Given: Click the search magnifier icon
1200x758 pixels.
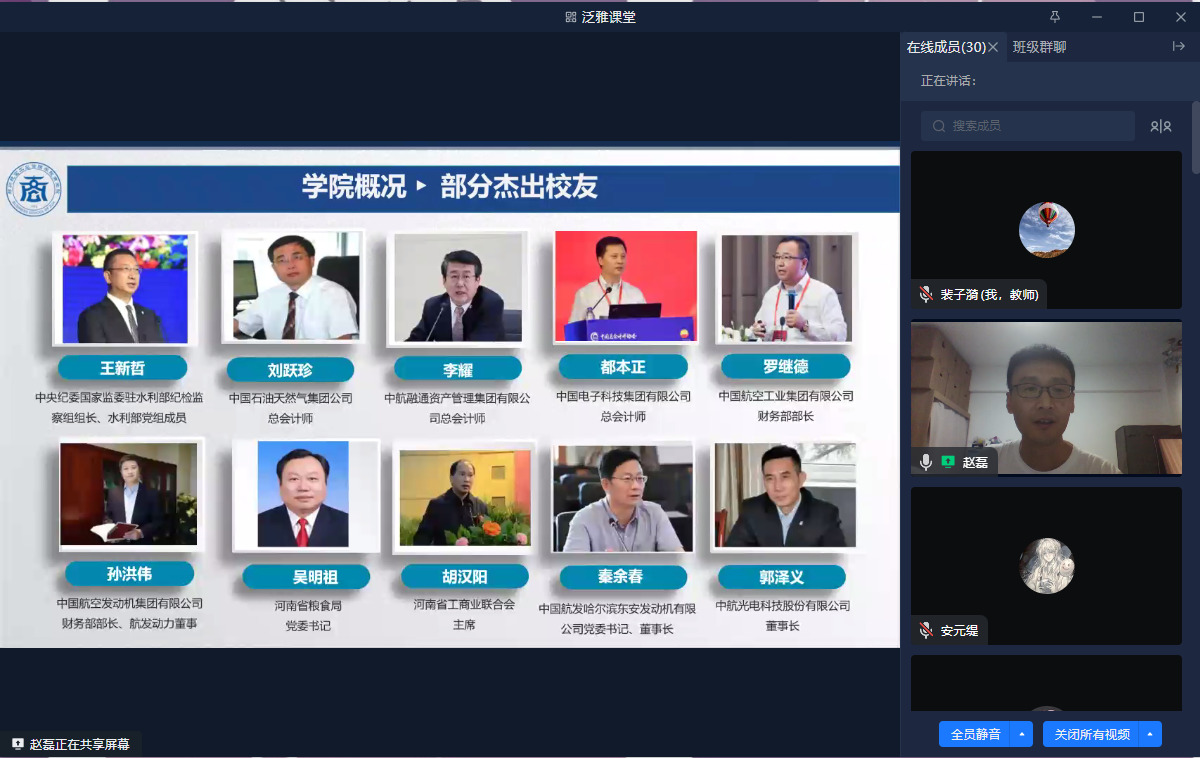Looking at the screenshot, I should coord(939,126).
